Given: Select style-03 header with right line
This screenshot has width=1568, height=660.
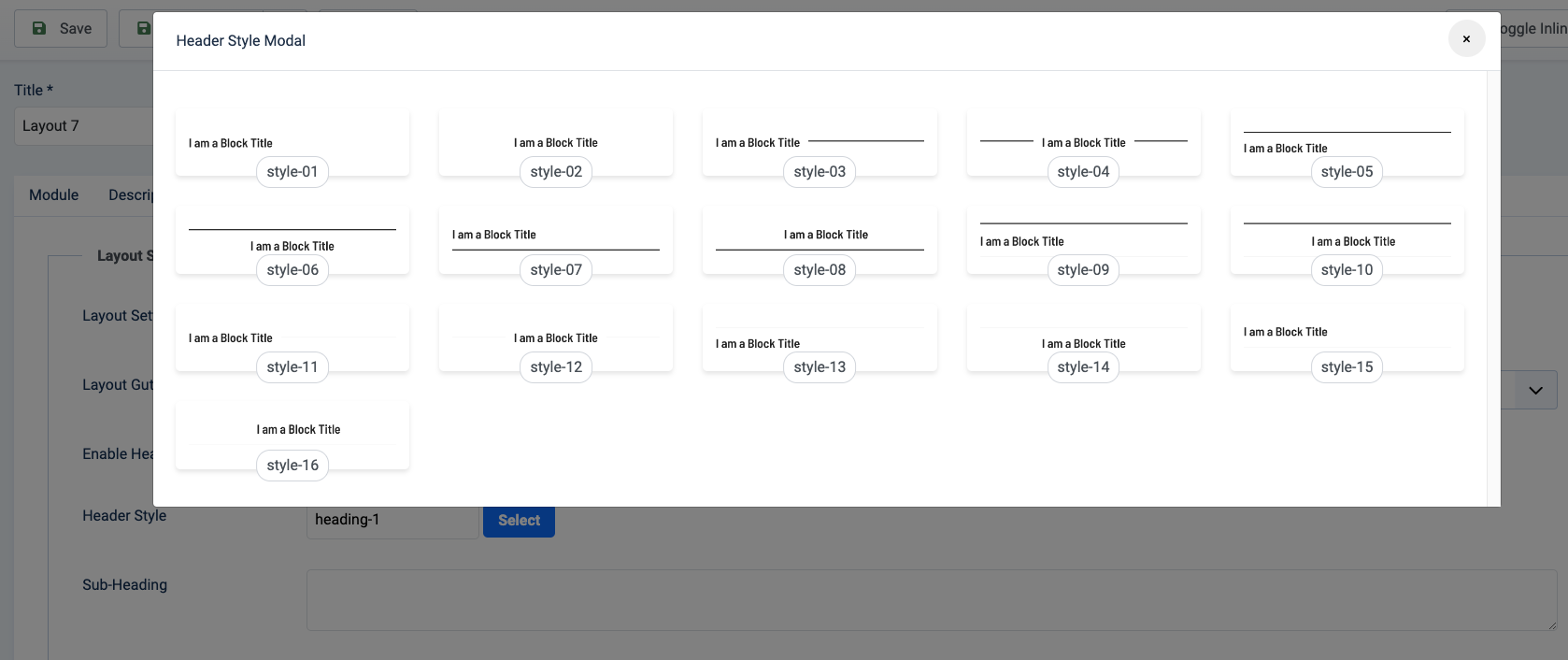Looking at the screenshot, I should point(819,143).
